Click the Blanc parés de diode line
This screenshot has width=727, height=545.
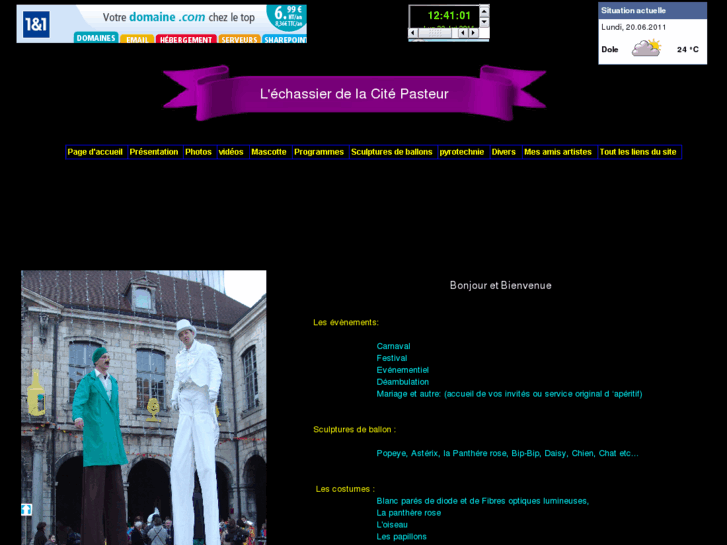click(x=483, y=501)
